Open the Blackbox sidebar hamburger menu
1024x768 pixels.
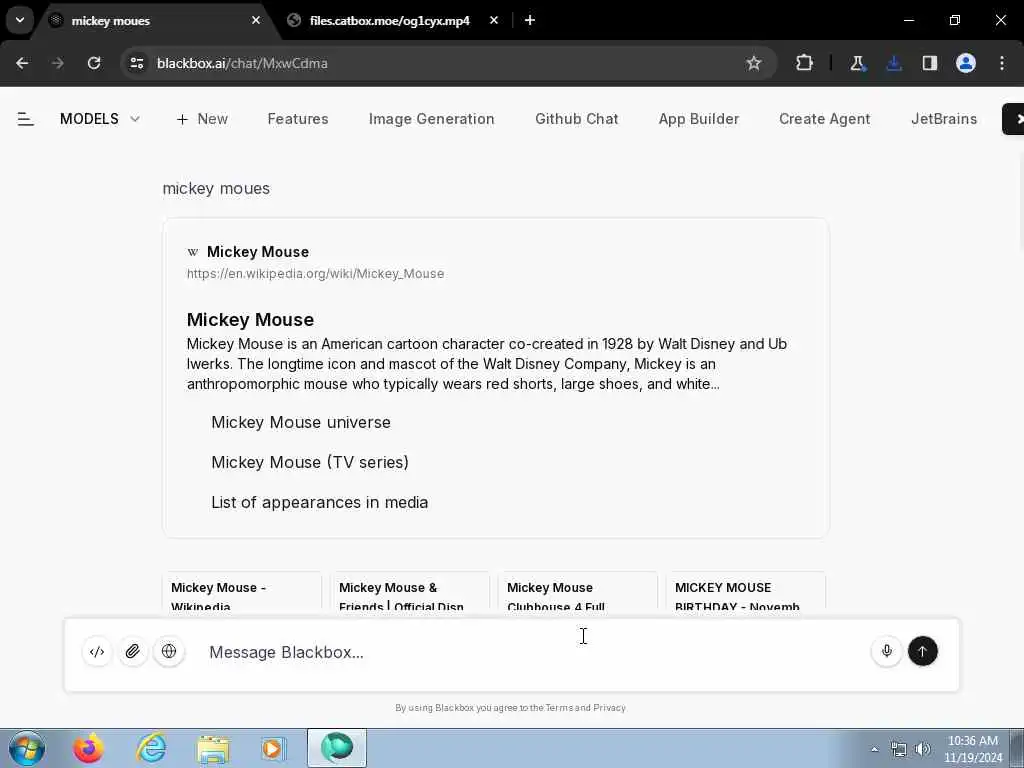[25, 119]
